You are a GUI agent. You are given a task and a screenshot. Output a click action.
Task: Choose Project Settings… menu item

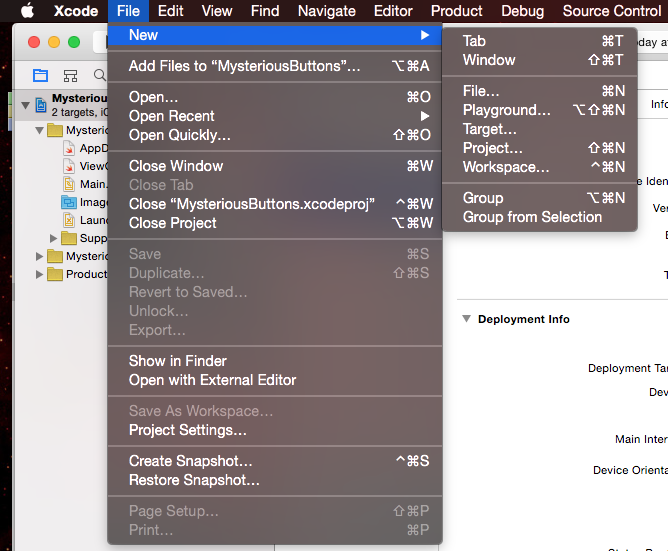275,430
